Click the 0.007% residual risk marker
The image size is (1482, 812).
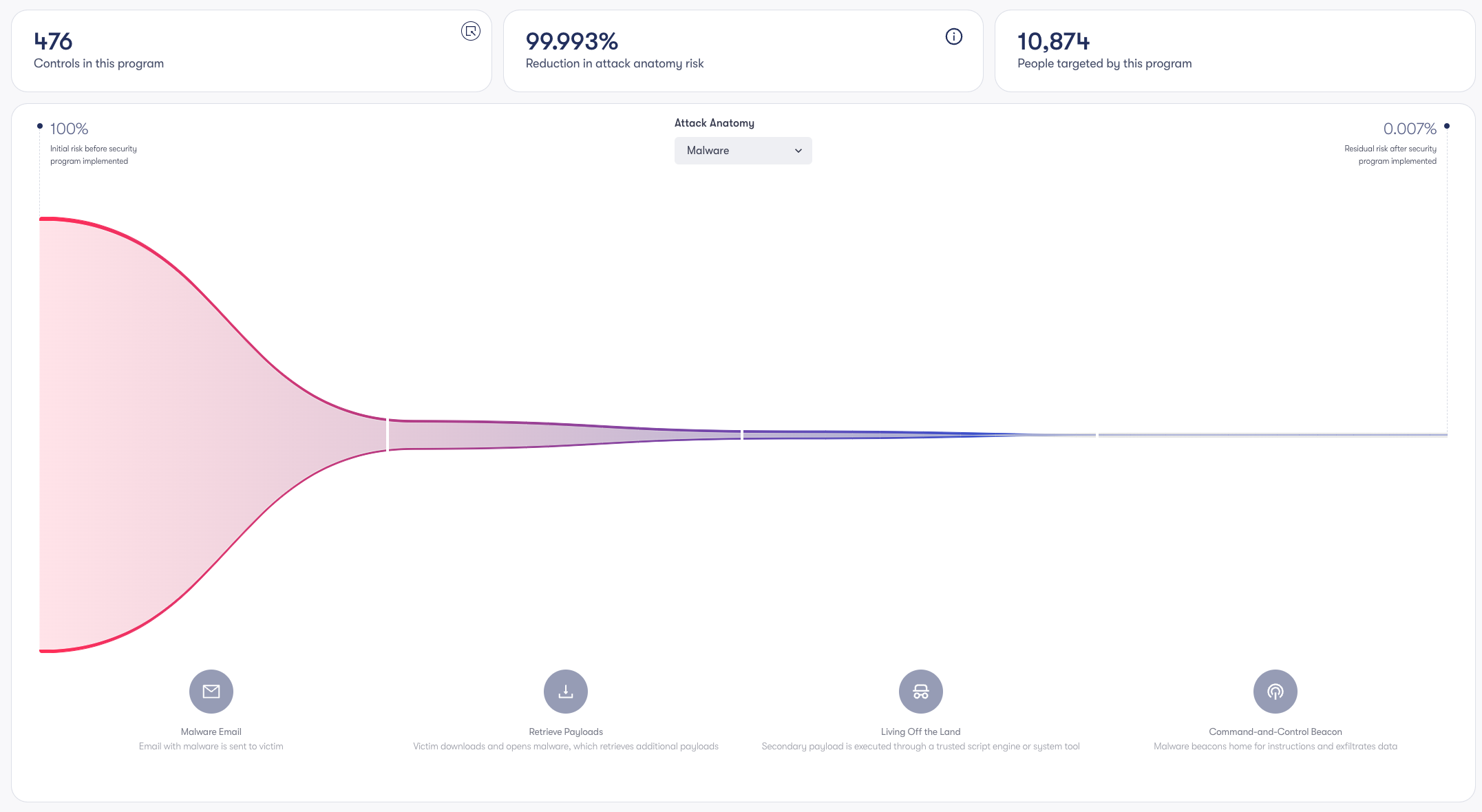pos(1410,129)
